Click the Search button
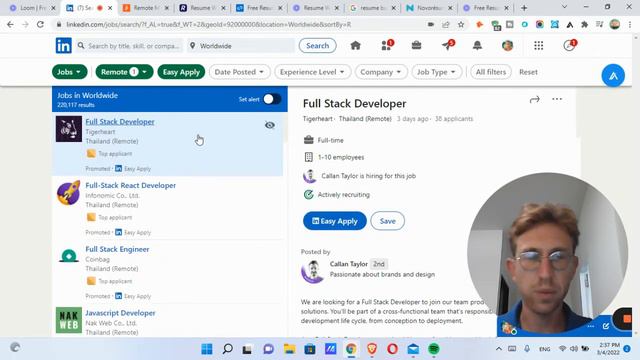 coord(318,46)
